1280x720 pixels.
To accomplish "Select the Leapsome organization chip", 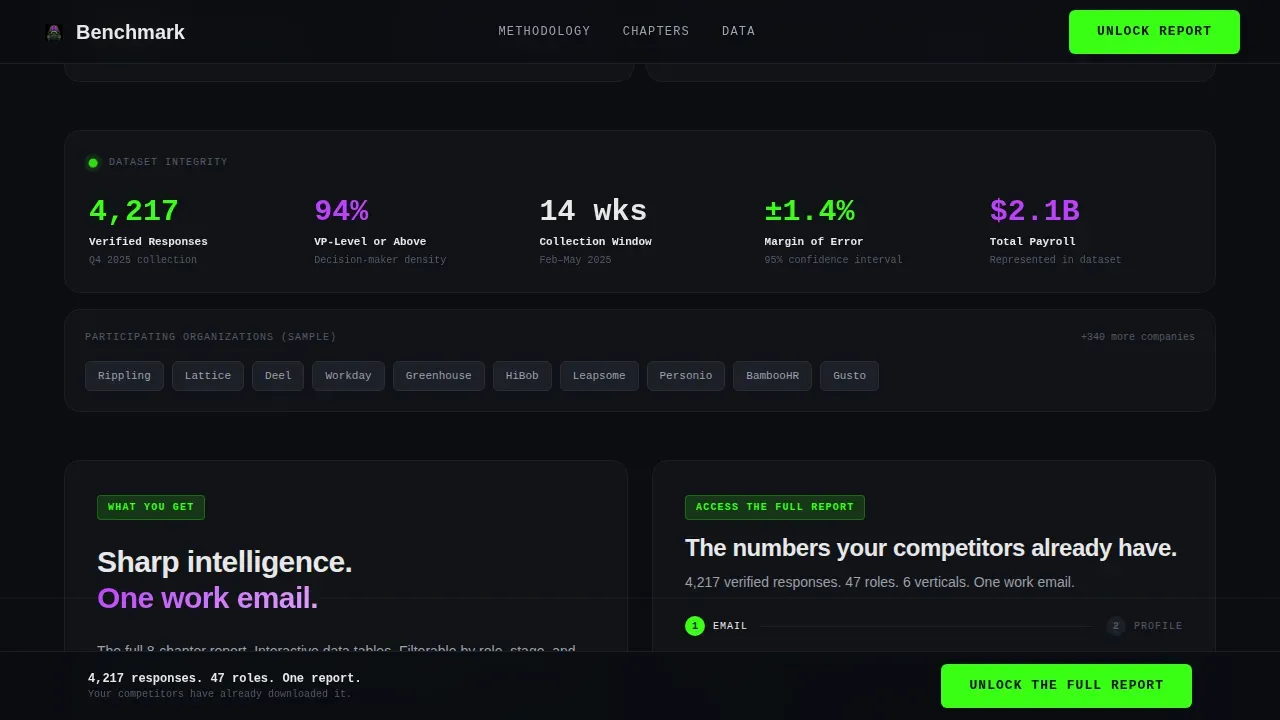I will [x=599, y=376].
